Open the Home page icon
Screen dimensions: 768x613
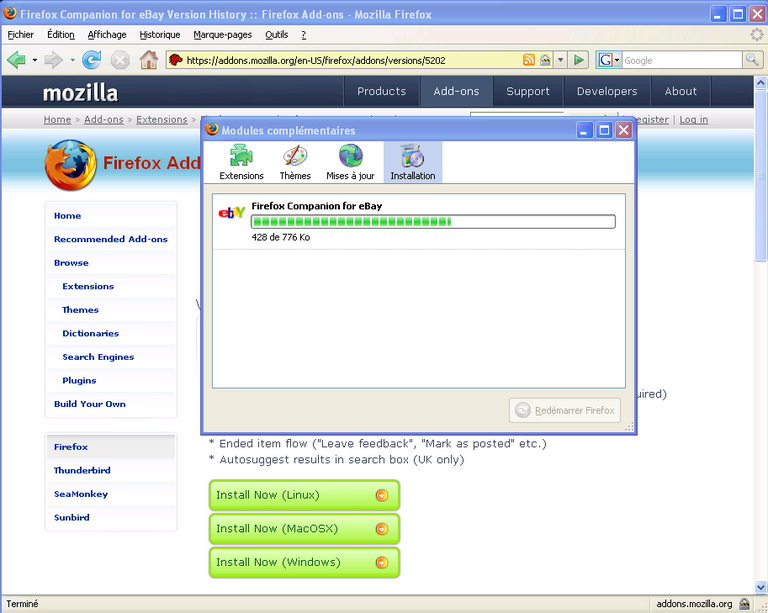[149, 60]
